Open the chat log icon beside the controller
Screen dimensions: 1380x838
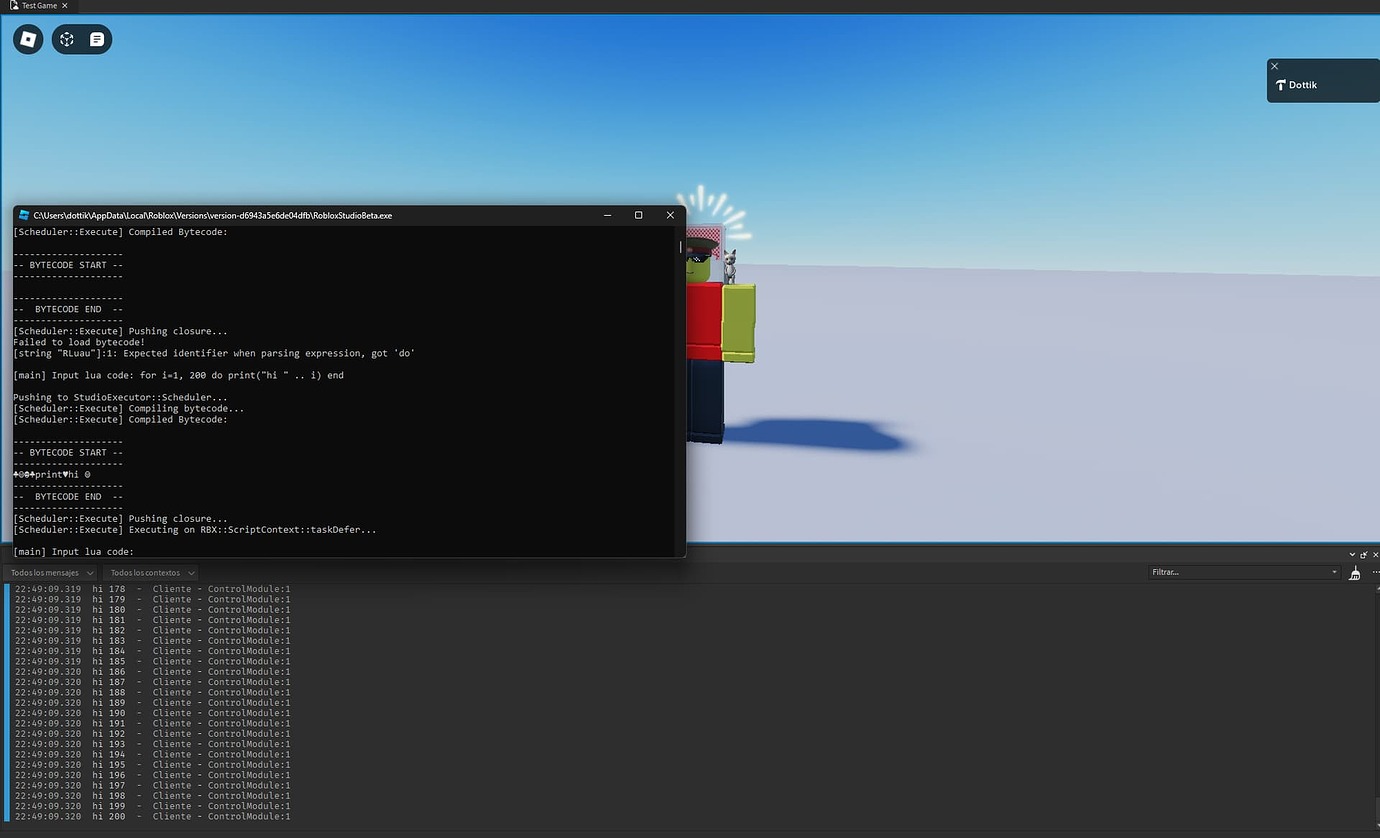(96, 39)
